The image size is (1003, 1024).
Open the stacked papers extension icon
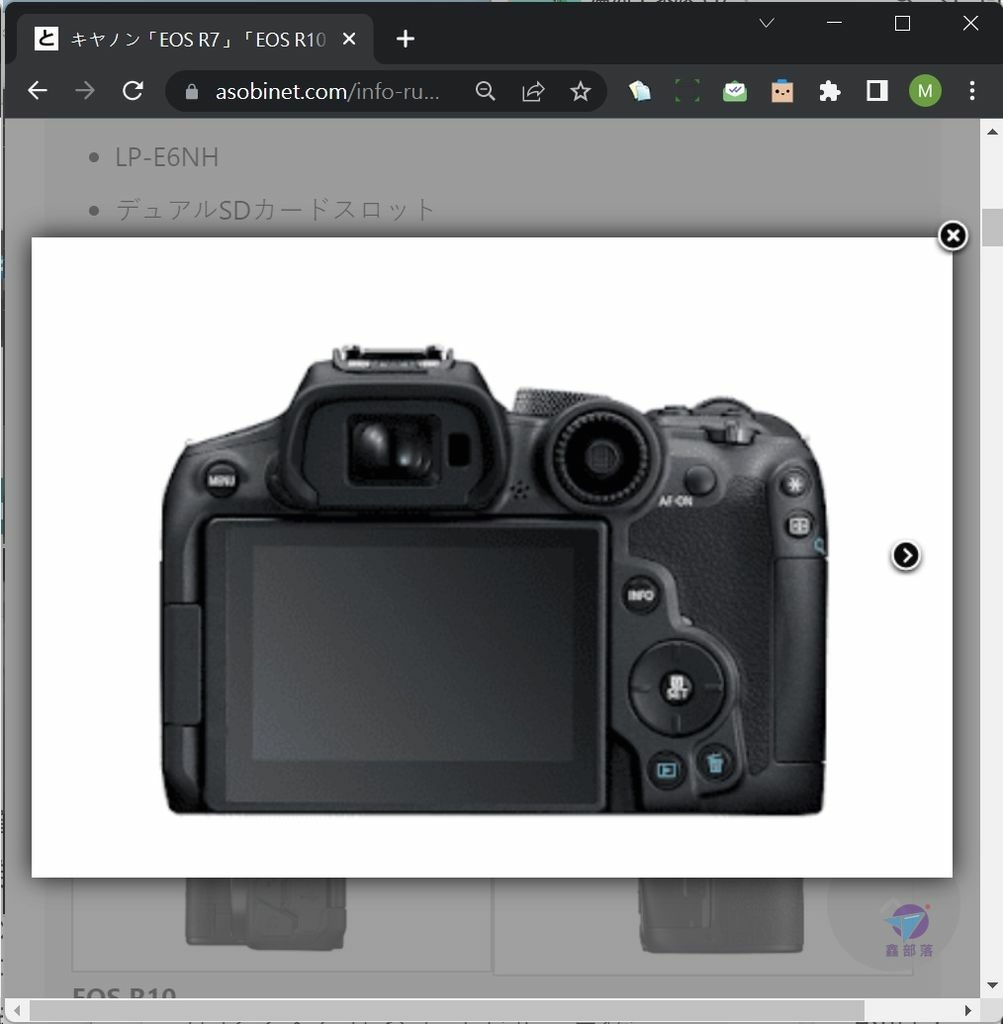click(640, 91)
